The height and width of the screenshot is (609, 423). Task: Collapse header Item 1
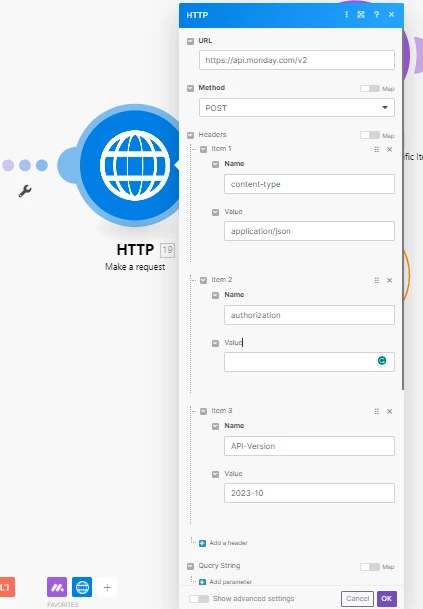point(203,149)
